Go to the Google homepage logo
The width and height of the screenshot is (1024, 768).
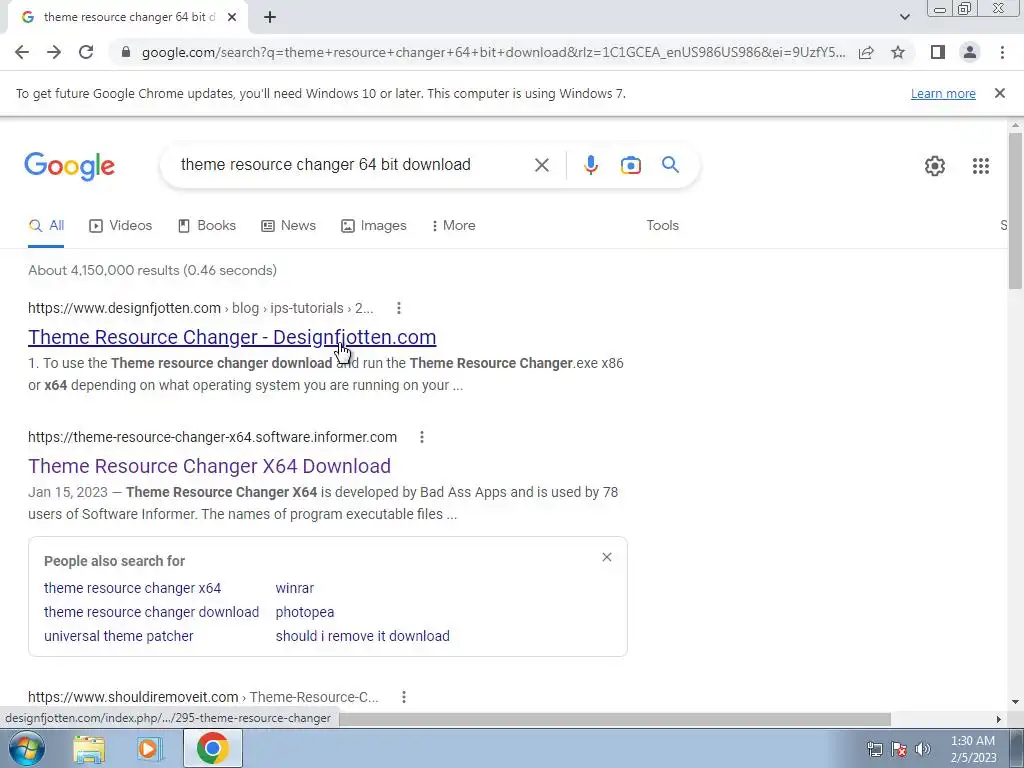coord(69,166)
